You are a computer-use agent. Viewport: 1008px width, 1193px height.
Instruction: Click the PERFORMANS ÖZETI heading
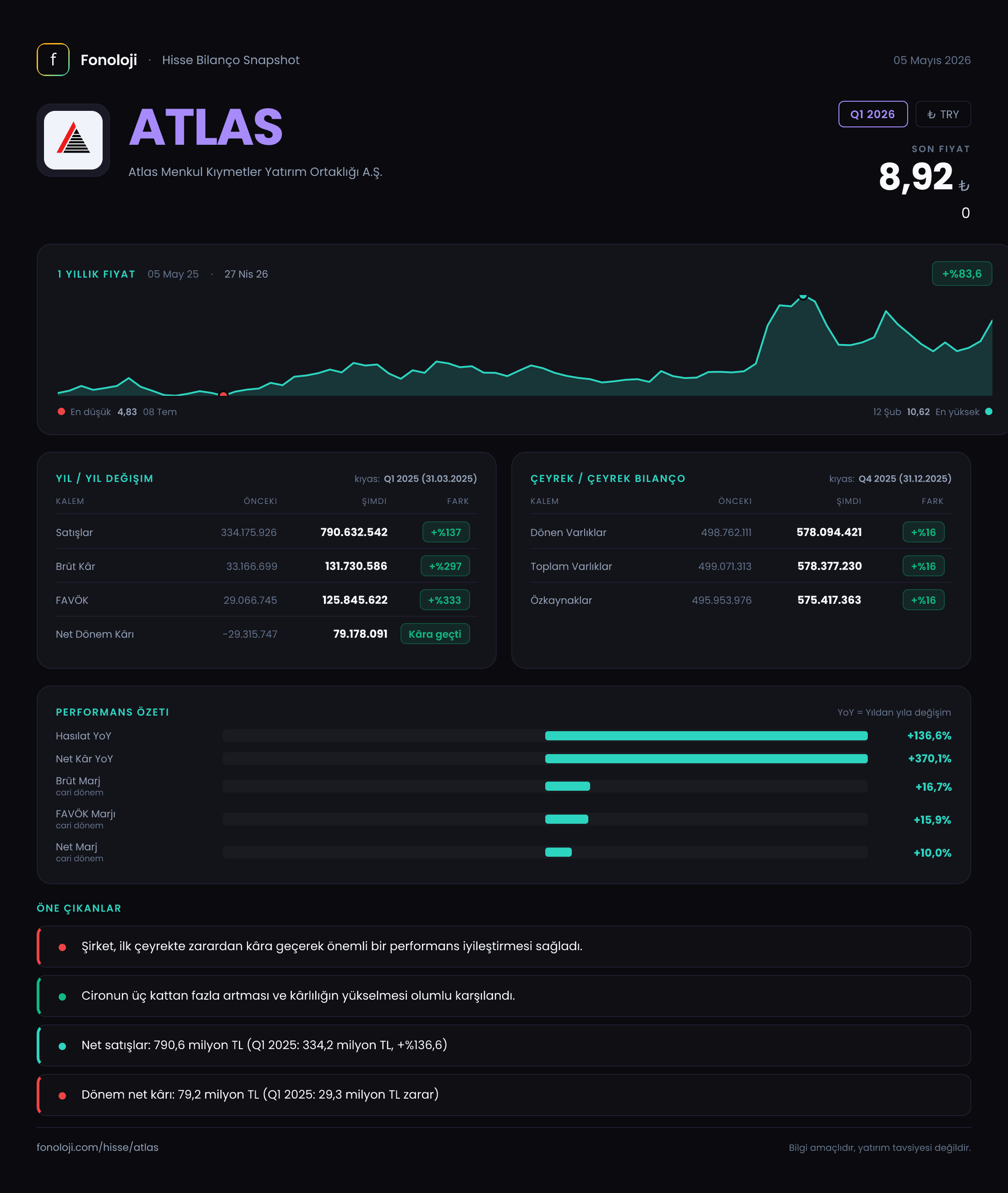pos(112,712)
